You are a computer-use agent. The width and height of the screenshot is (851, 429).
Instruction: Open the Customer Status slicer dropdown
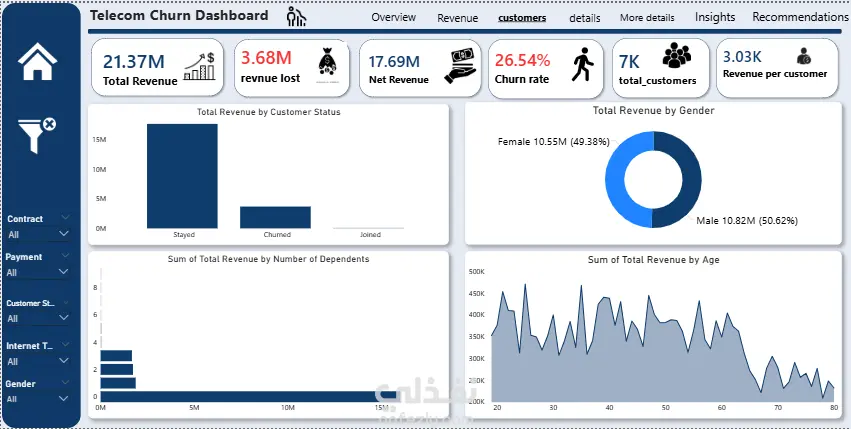coord(63,318)
